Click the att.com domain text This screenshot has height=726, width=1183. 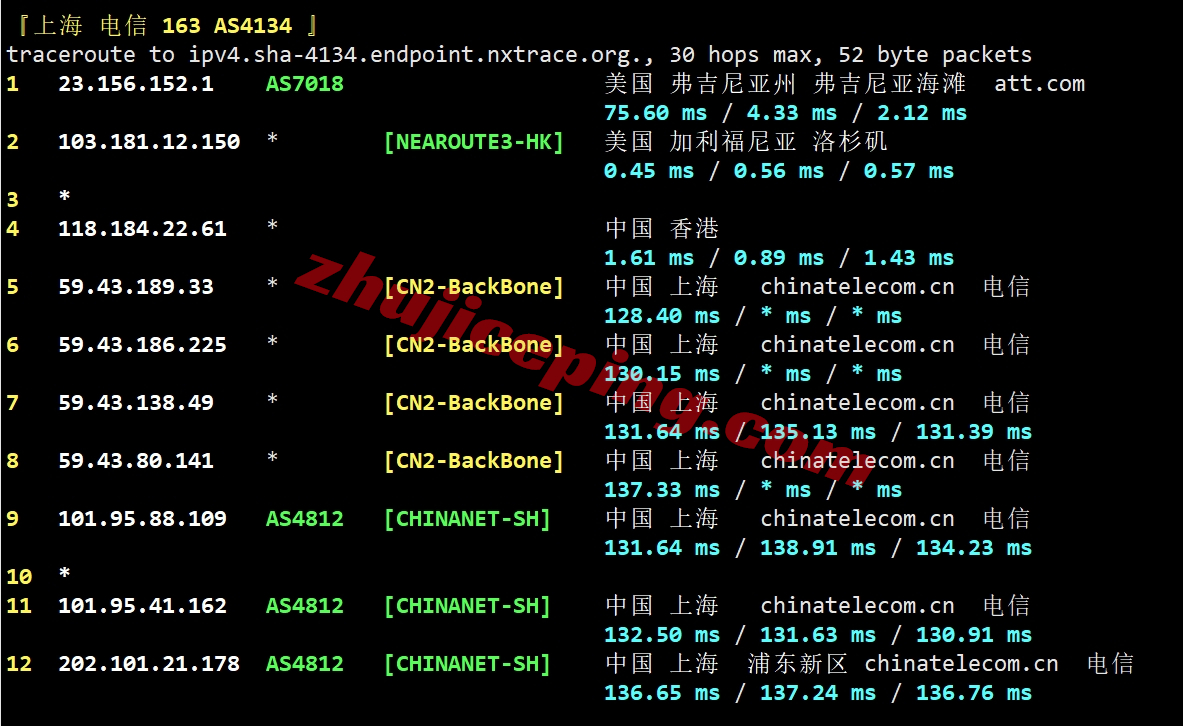point(1039,84)
